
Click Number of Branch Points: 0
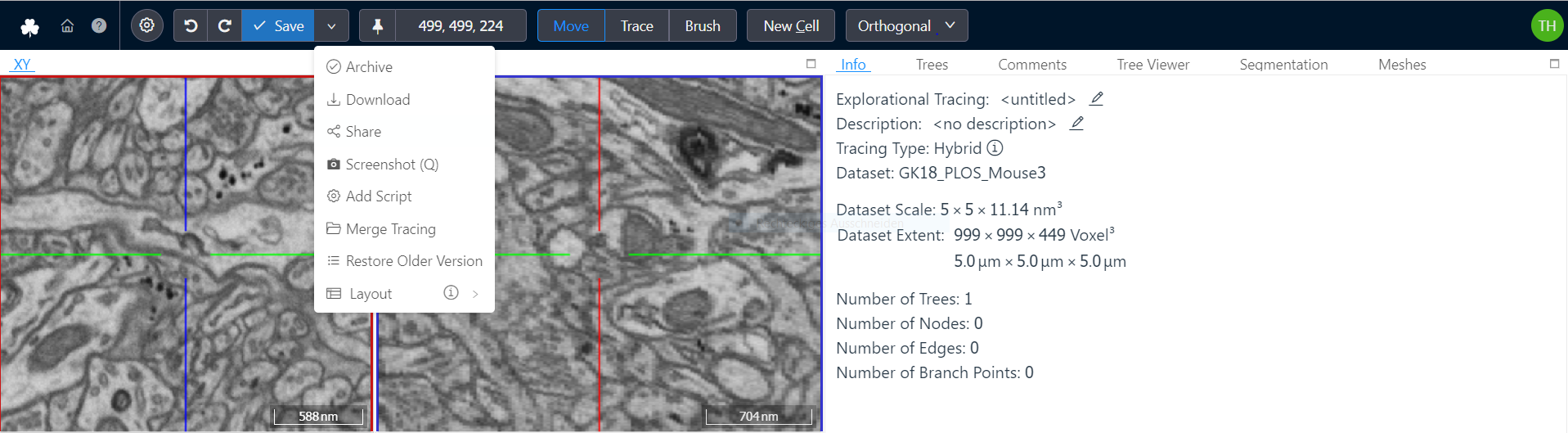(x=935, y=372)
